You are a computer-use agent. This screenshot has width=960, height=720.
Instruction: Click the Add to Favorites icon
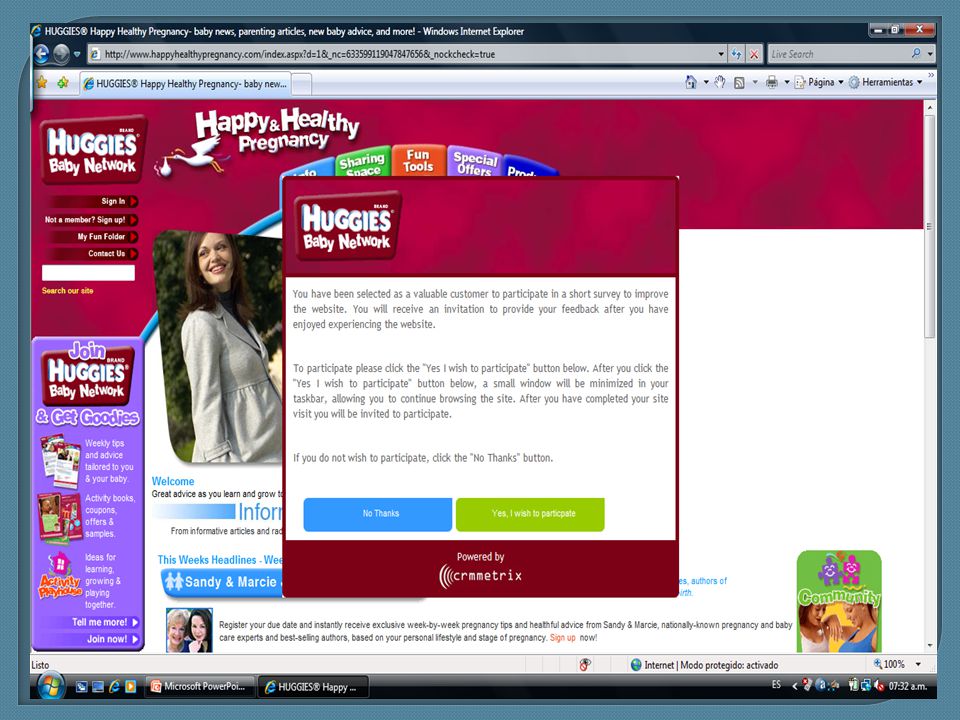coord(62,82)
